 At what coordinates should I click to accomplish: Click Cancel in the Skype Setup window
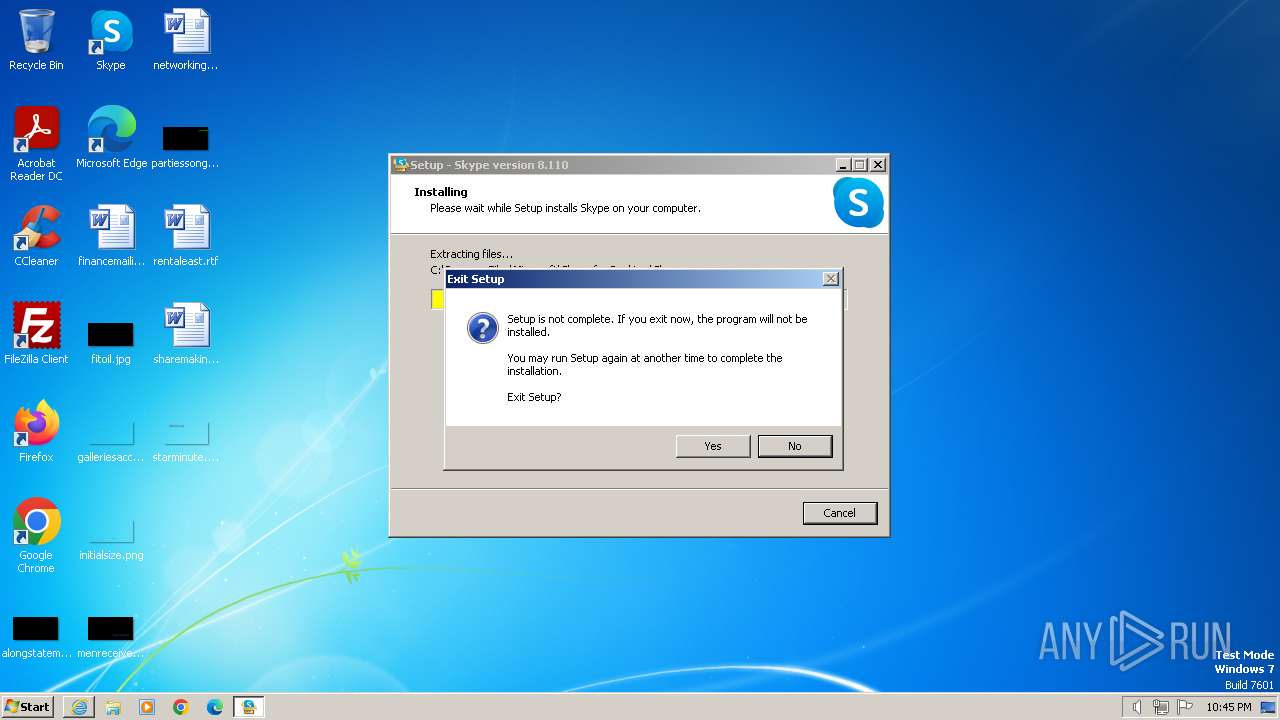840,513
